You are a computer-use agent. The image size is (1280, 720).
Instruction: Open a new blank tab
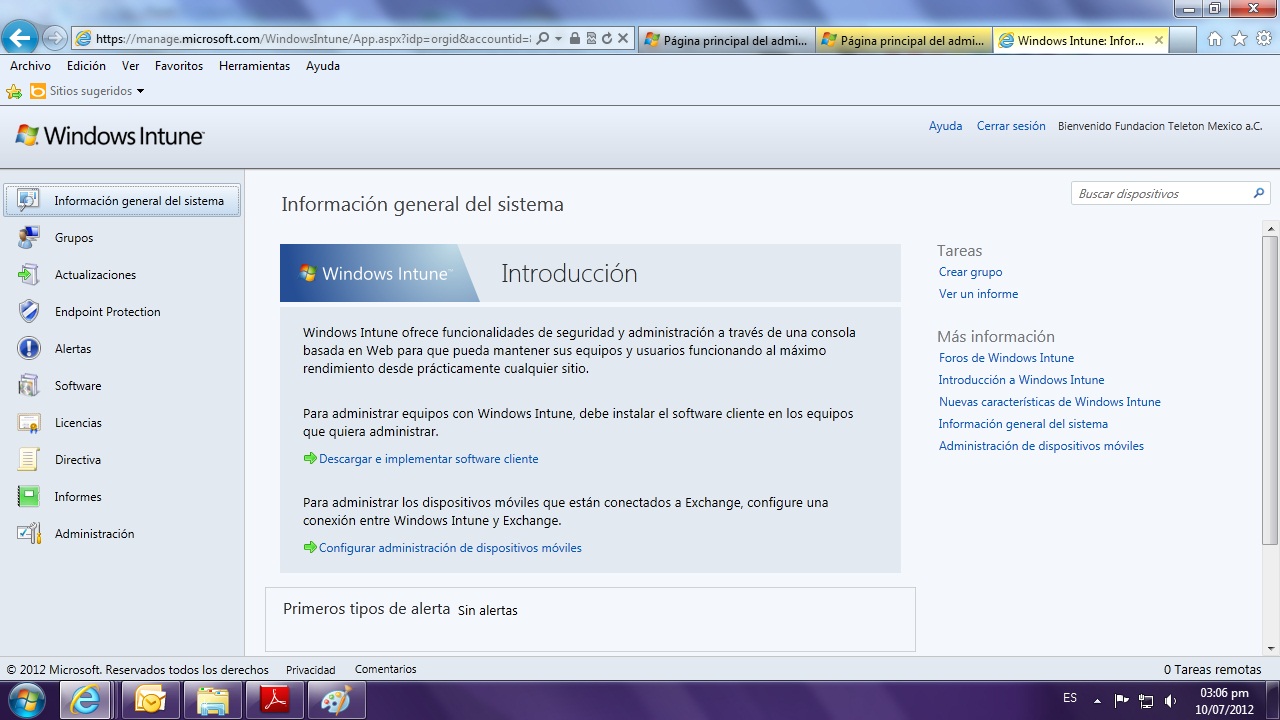(x=1183, y=40)
